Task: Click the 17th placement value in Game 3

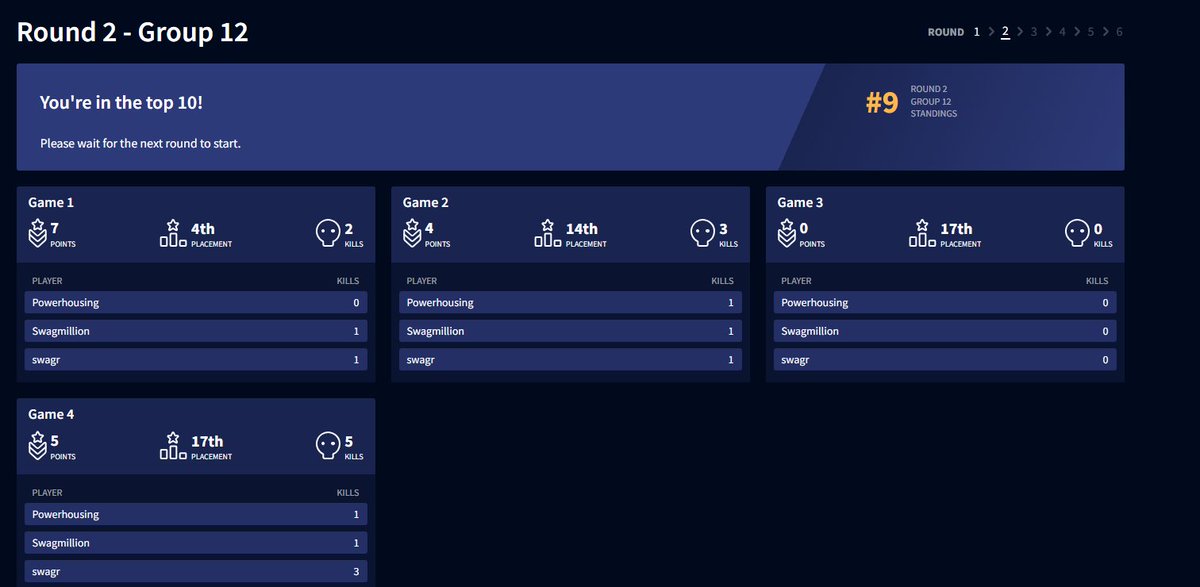Action: tap(957, 229)
